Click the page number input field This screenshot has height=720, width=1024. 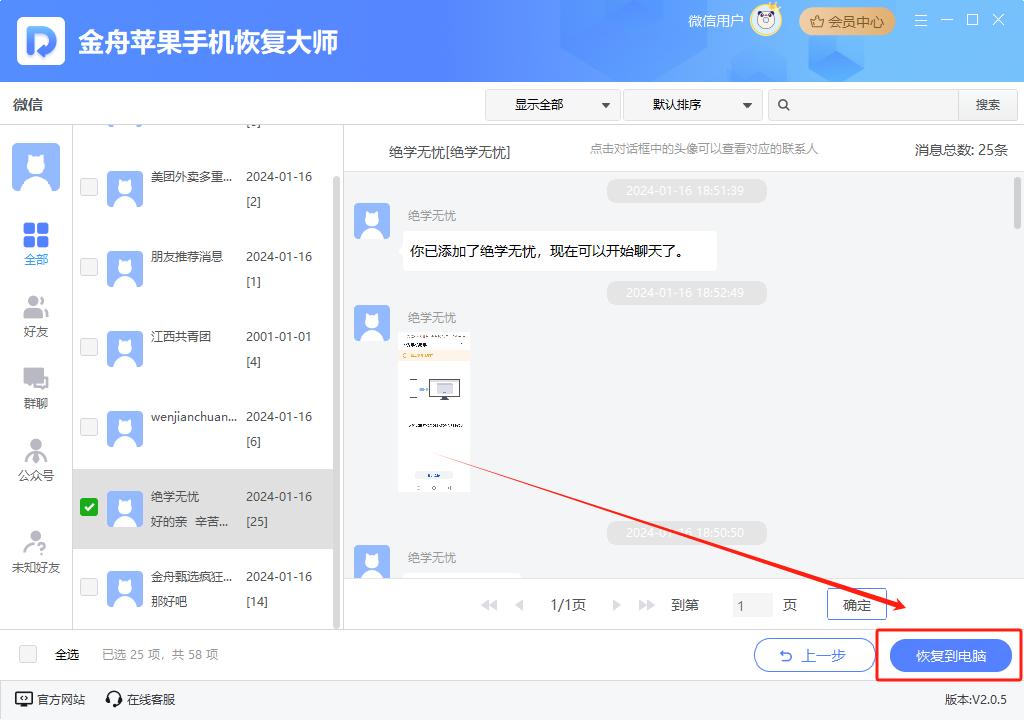click(x=751, y=604)
